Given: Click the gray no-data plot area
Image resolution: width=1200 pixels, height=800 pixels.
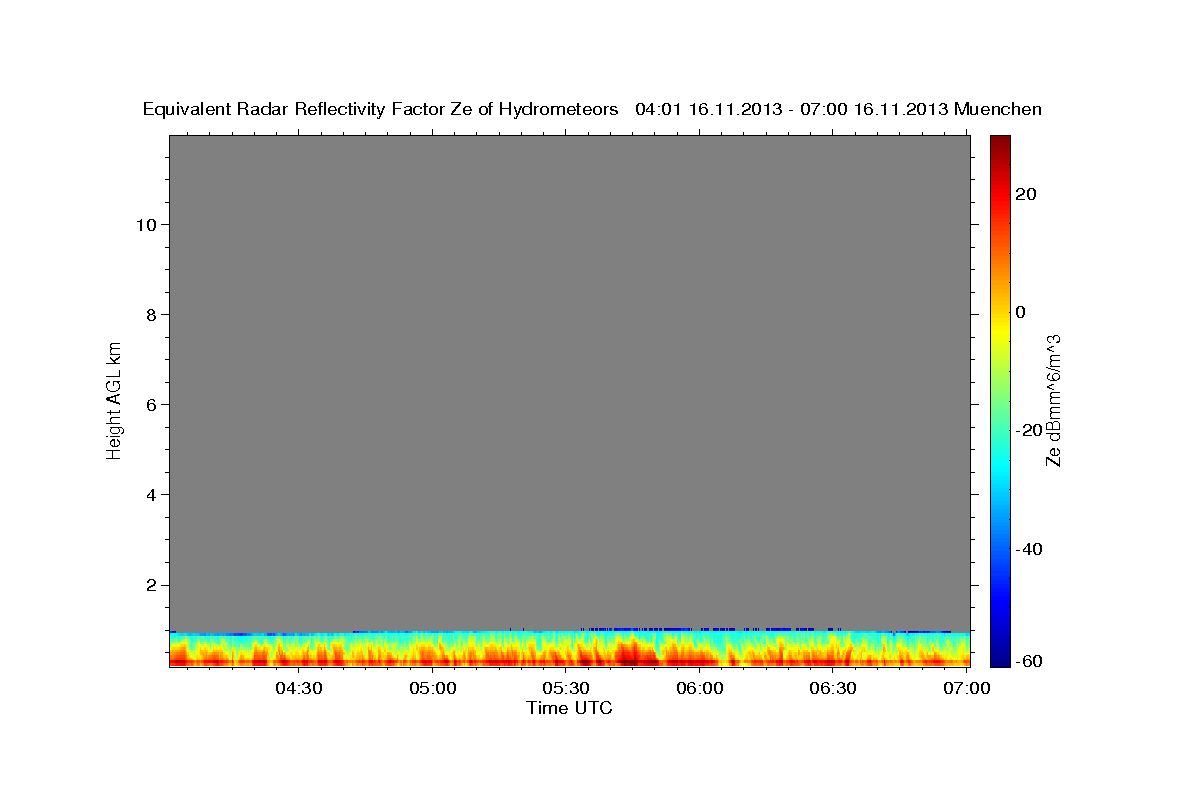Looking at the screenshot, I should pos(569,383).
